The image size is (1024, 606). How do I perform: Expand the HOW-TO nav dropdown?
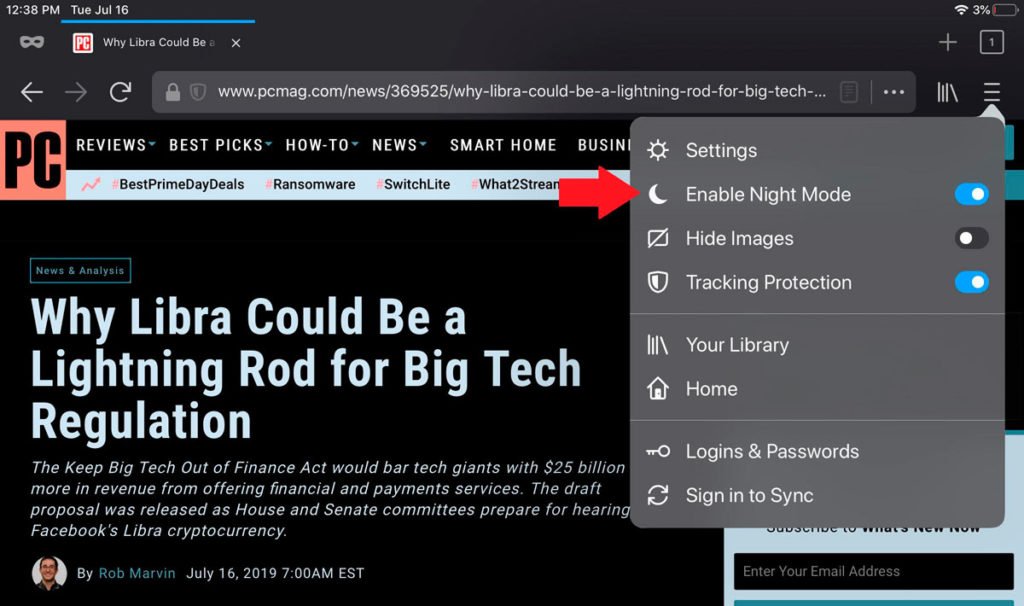click(x=322, y=145)
